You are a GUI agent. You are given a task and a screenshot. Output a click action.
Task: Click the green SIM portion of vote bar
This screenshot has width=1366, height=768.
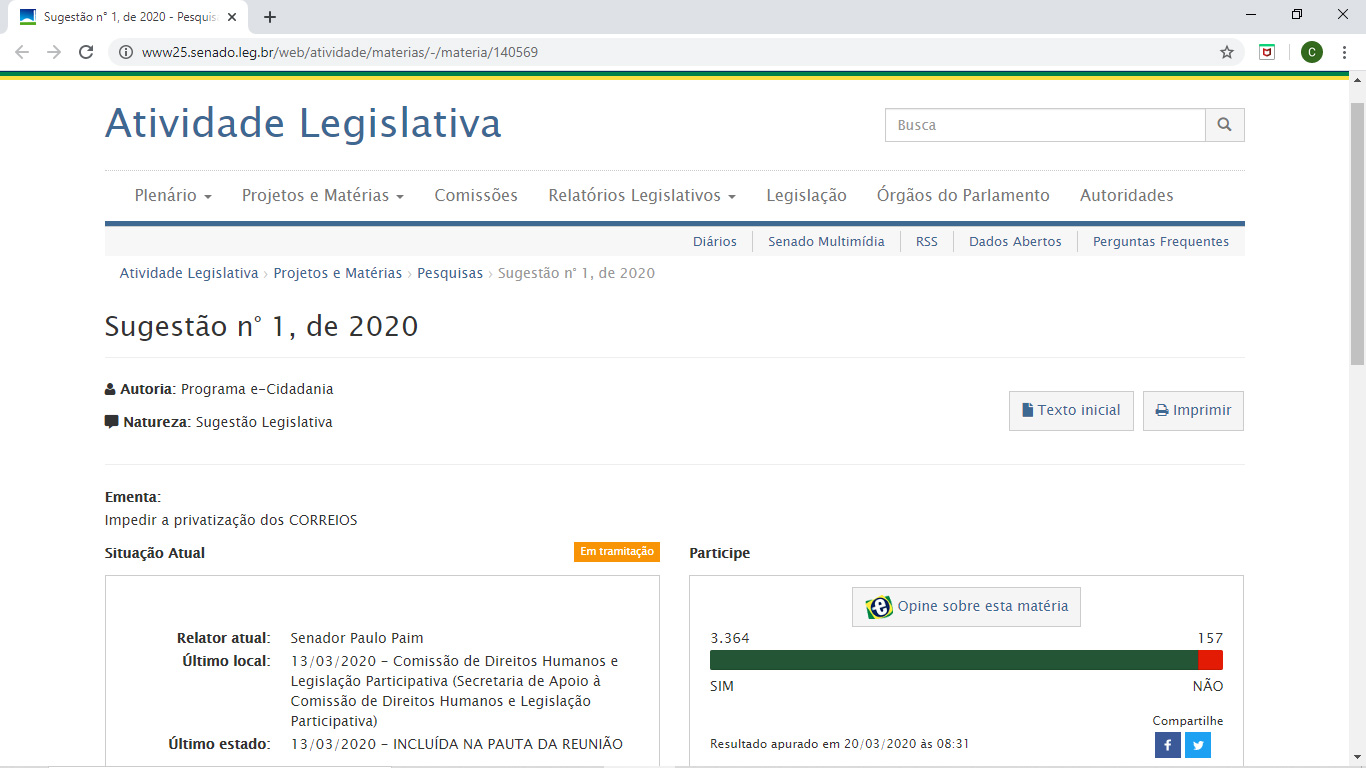click(x=954, y=660)
